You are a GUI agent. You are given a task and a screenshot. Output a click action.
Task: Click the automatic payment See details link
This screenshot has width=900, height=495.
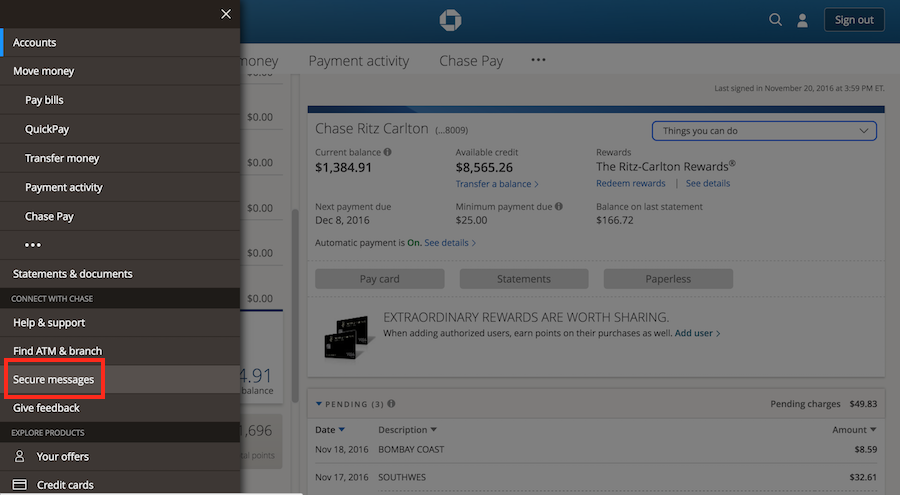pyautogui.click(x=450, y=242)
